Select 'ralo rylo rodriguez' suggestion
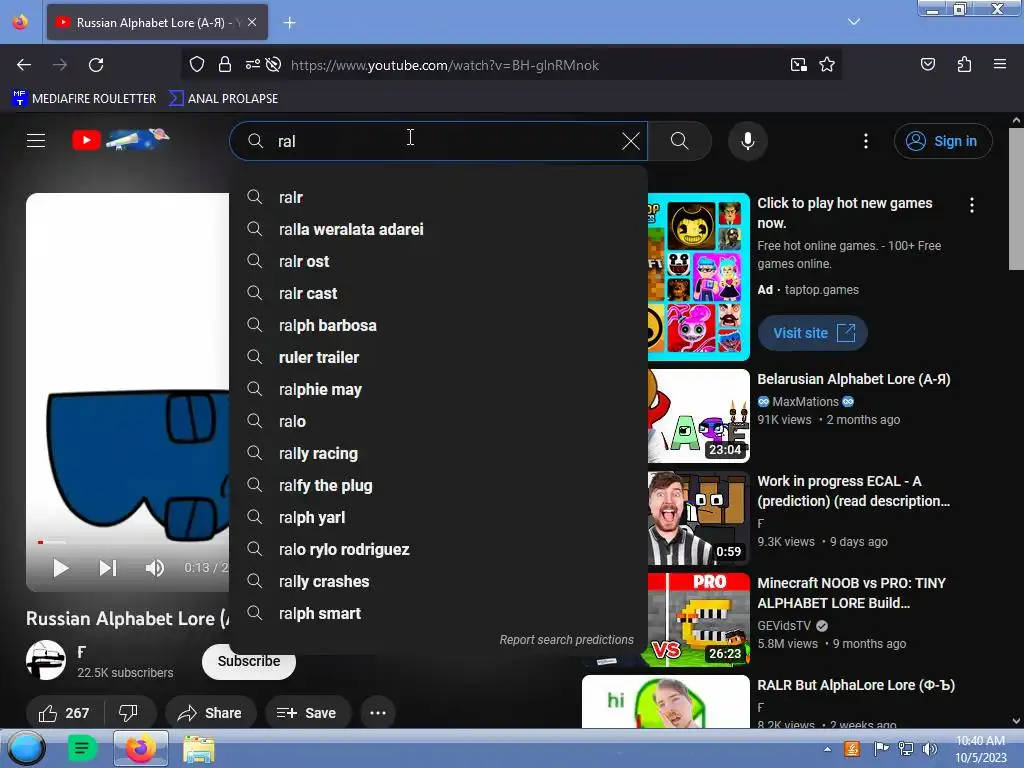The height and width of the screenshot is (768, 1024). [438, 549]
